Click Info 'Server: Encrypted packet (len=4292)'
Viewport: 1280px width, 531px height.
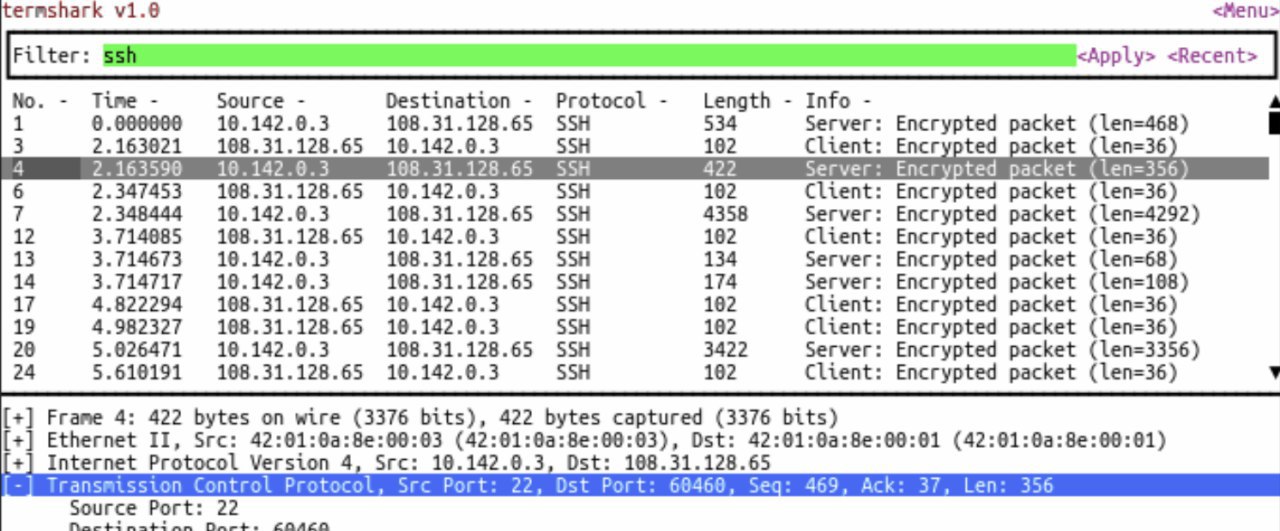coord(1003,214)
